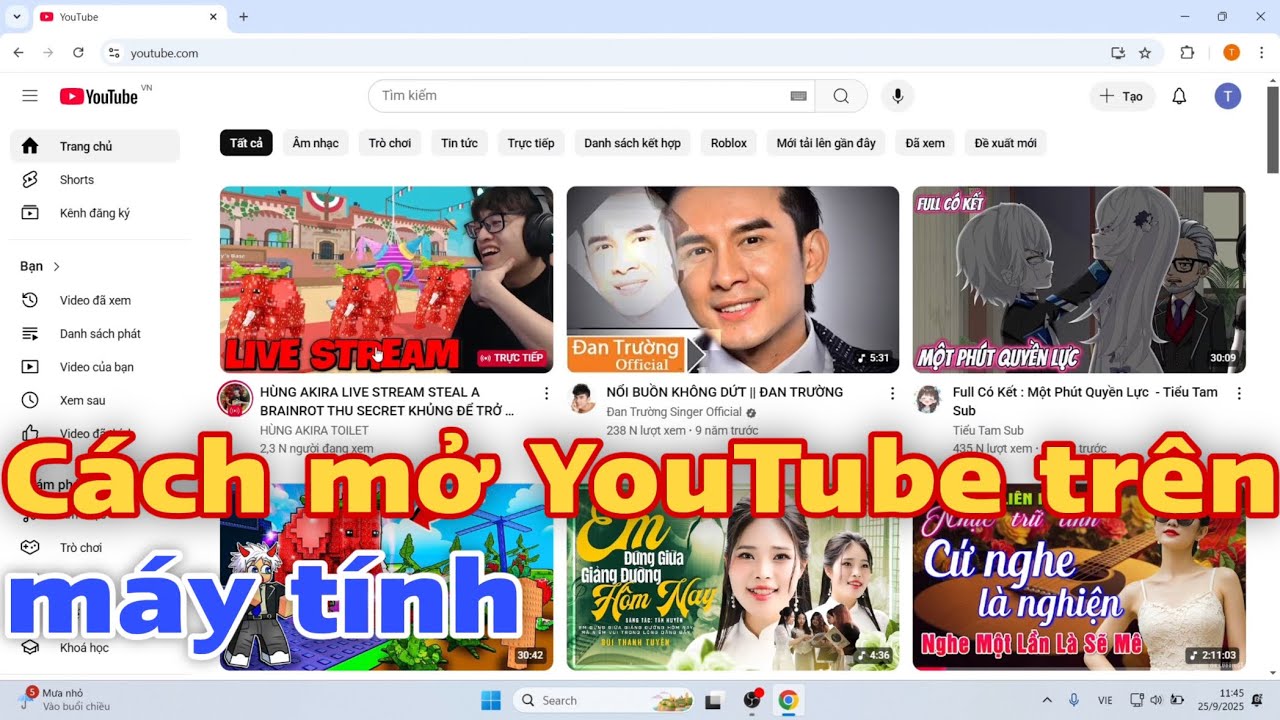Start voice search with the microphone
1280x720 pixels.
tap(898, 96)
